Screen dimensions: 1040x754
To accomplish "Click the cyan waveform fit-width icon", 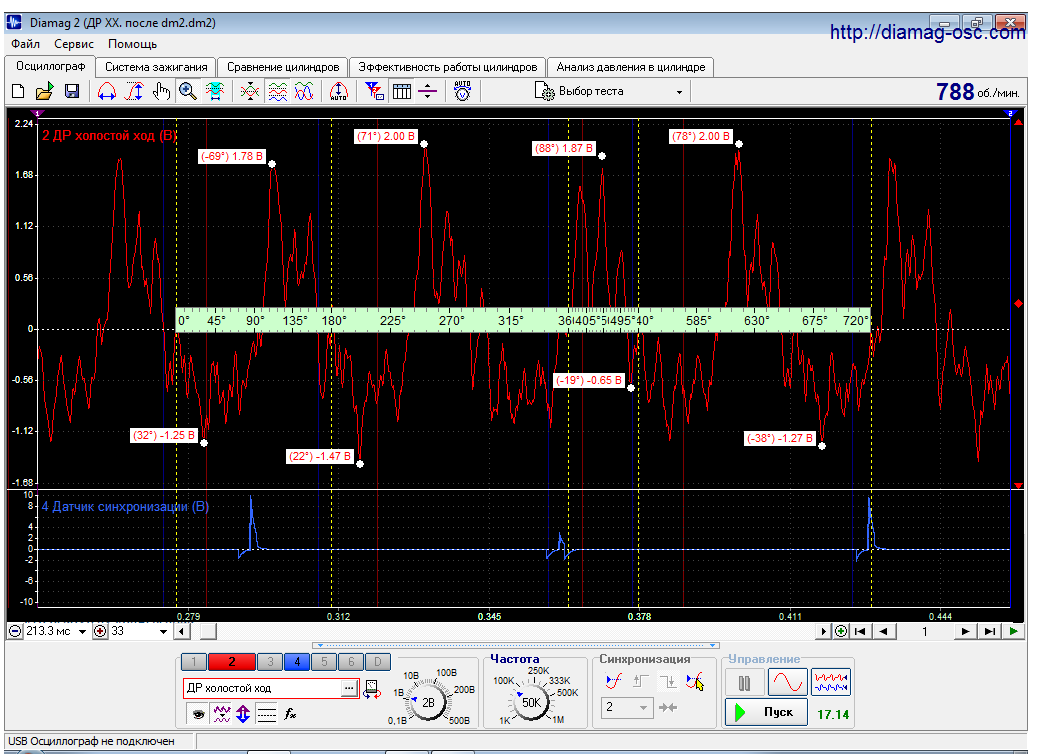I will pos(215,92).
